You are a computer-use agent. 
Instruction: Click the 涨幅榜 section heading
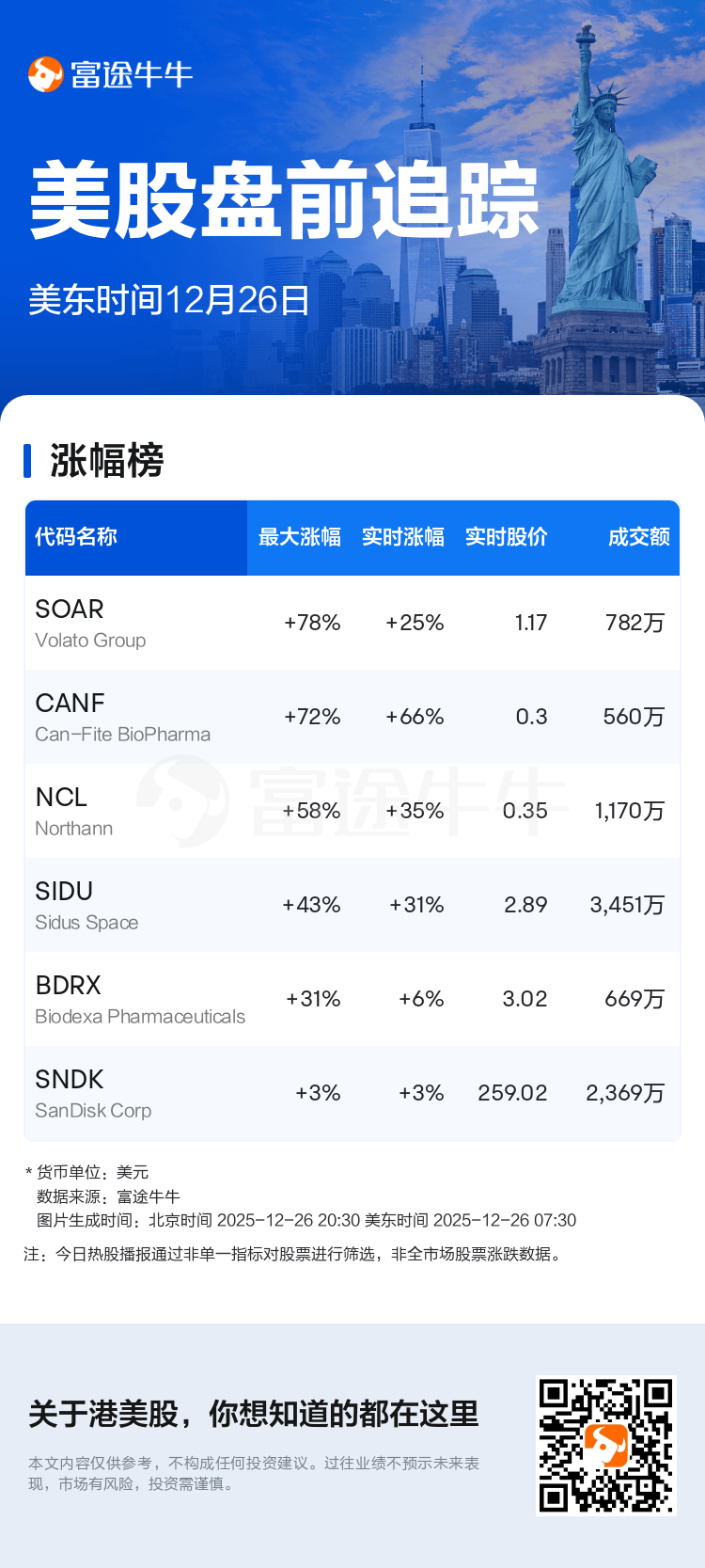(107, 461)
